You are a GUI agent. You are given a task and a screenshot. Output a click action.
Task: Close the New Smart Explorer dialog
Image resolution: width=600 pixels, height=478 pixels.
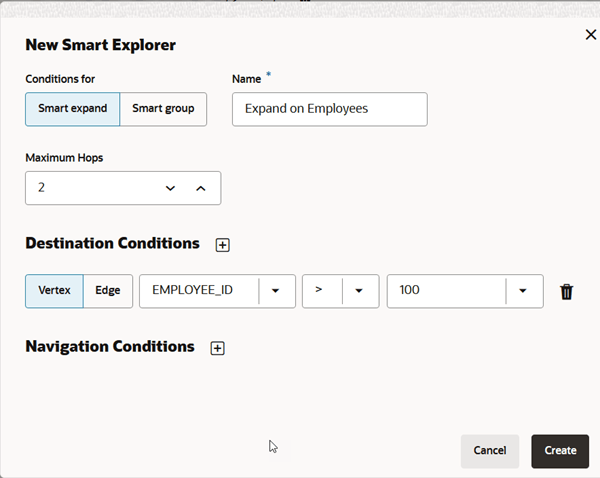pos(590,35)
